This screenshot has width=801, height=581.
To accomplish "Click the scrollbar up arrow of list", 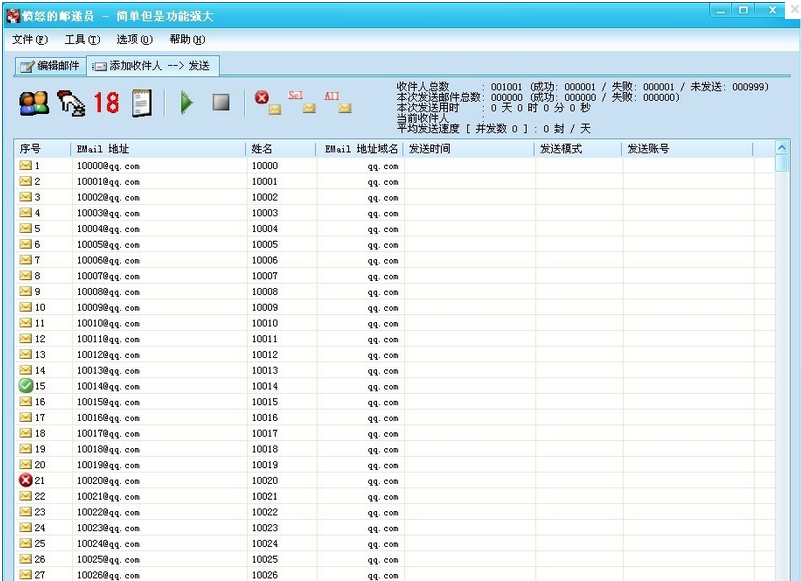I will click(x=782, y=148).
